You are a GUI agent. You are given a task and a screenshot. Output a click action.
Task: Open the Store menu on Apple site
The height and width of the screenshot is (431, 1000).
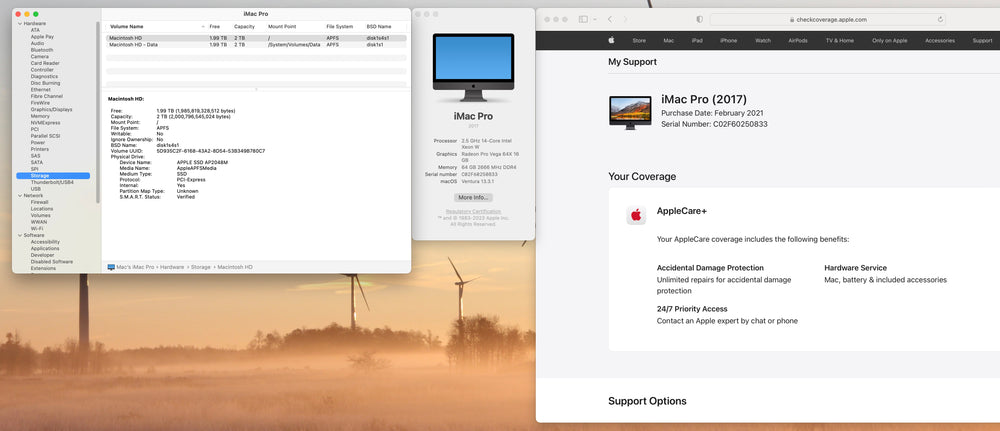pos(639,40)
